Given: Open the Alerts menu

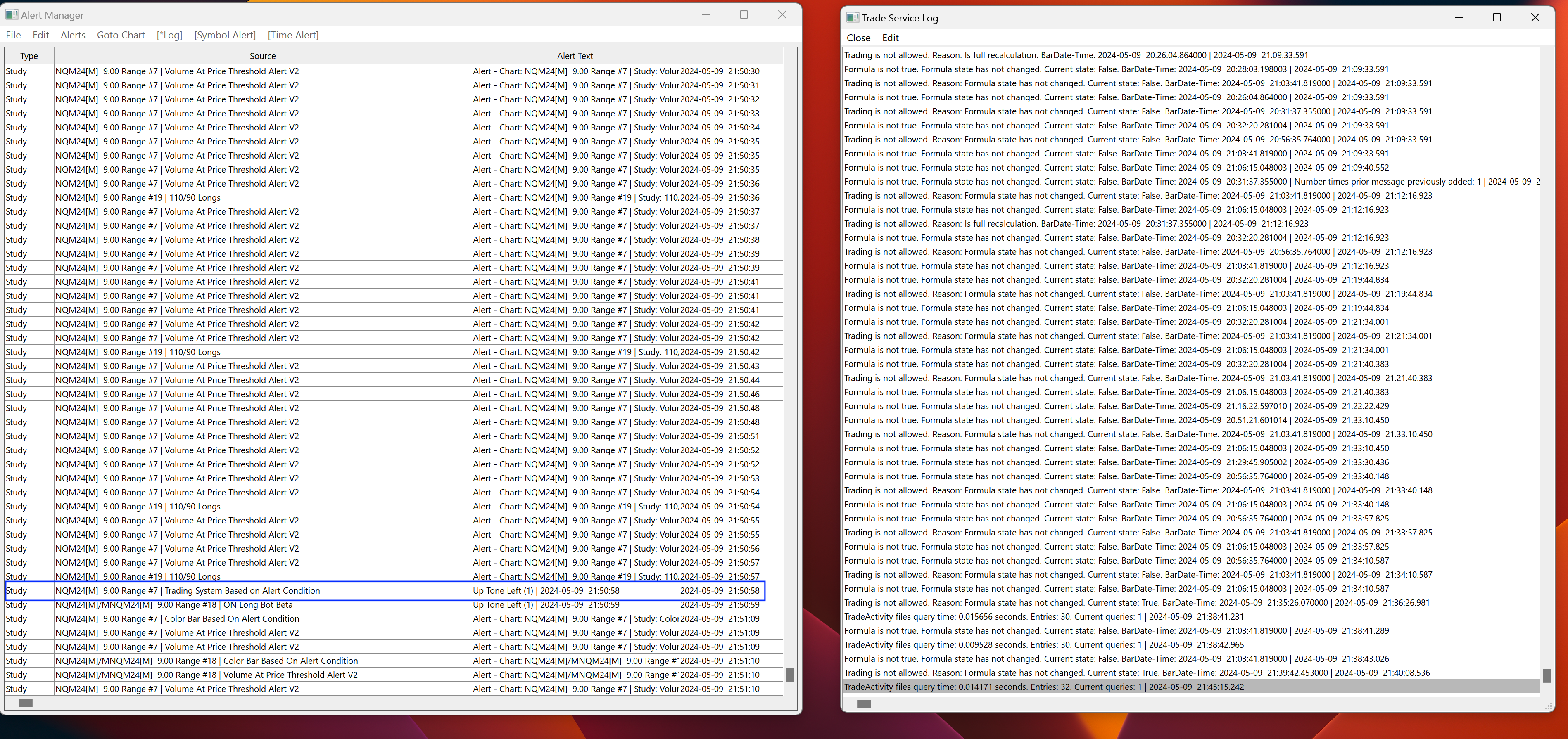Looking at the screenshot, I should (x=73, y=35).
